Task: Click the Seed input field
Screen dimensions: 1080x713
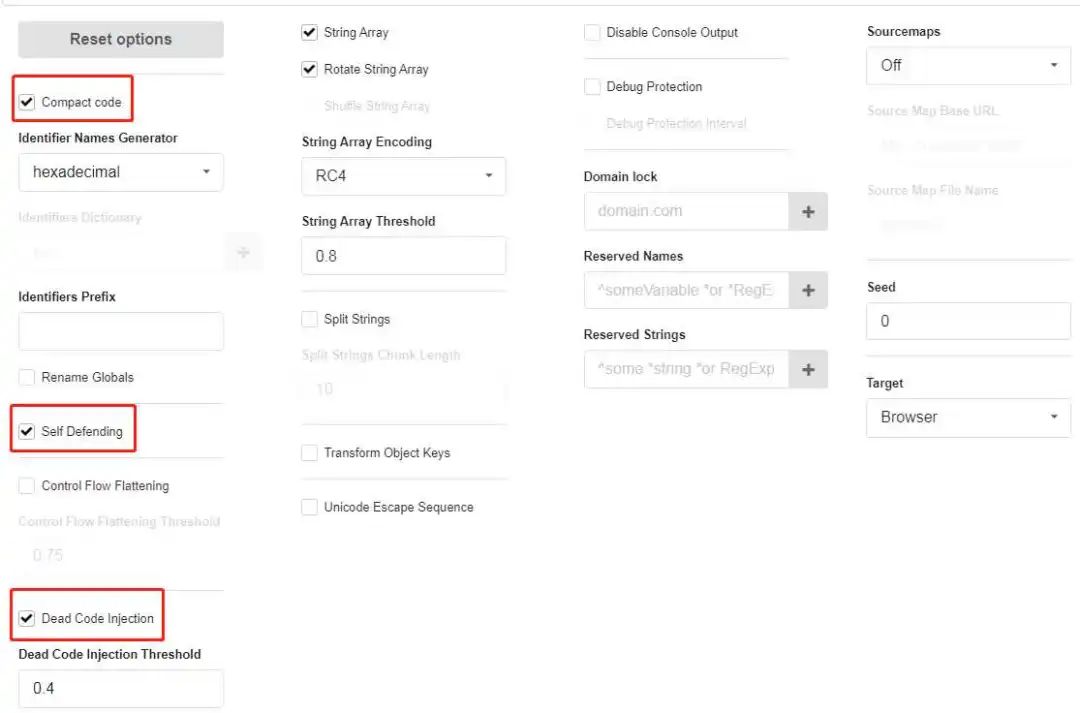Action: (x=967, y=321)
